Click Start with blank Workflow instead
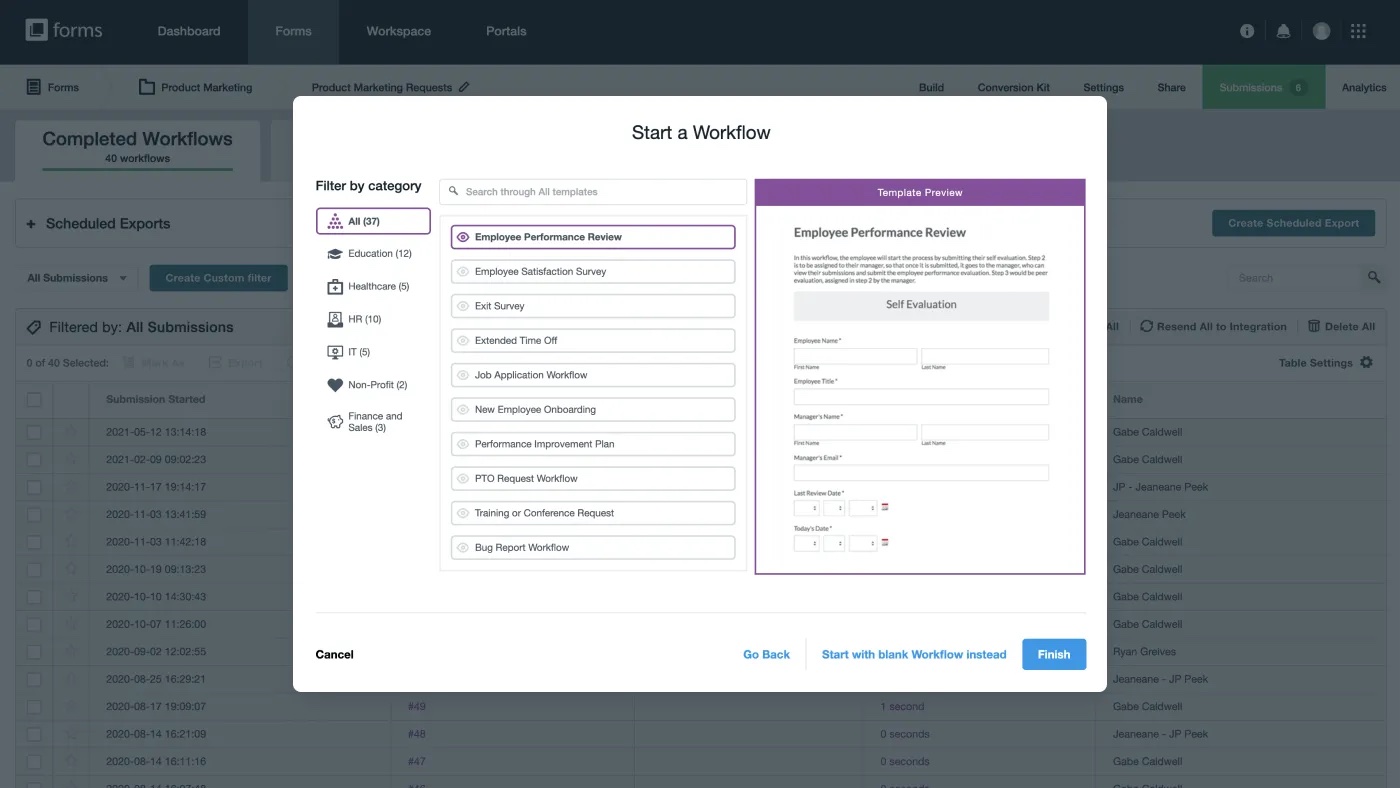Viewport: 1400px width, 788px height. click(913, 654)
